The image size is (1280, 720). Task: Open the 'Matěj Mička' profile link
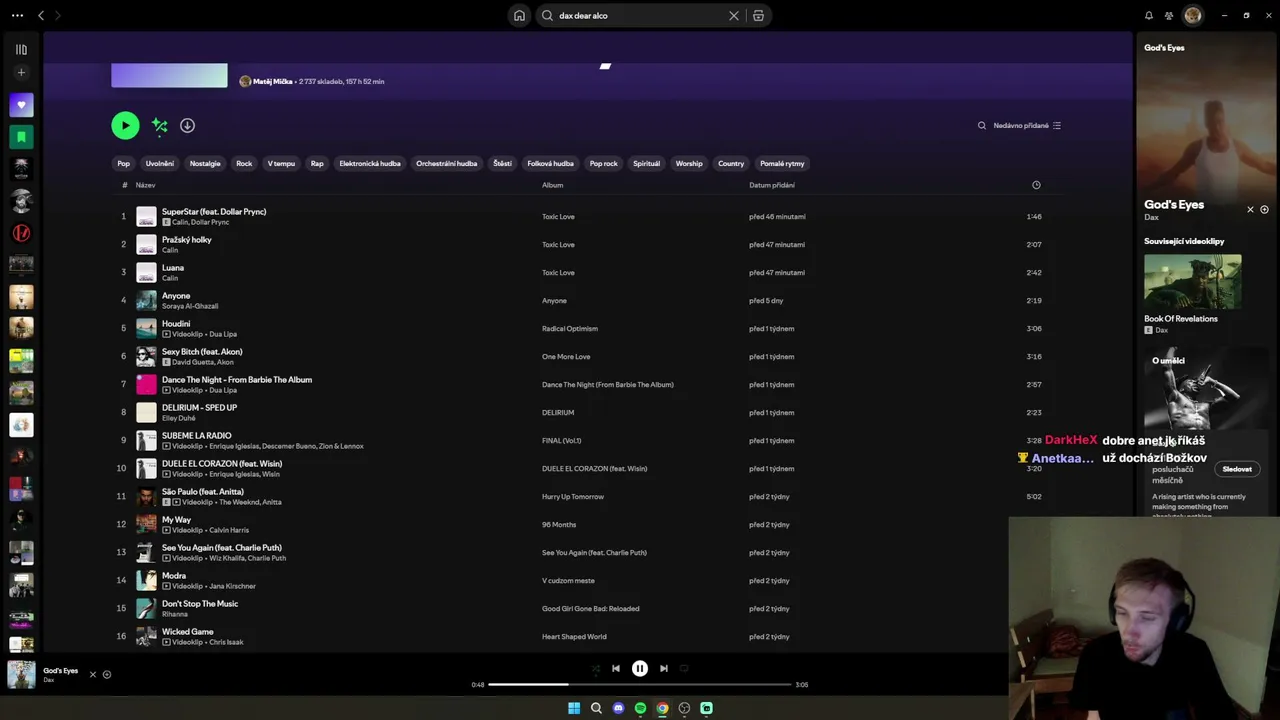click(273, 82)
